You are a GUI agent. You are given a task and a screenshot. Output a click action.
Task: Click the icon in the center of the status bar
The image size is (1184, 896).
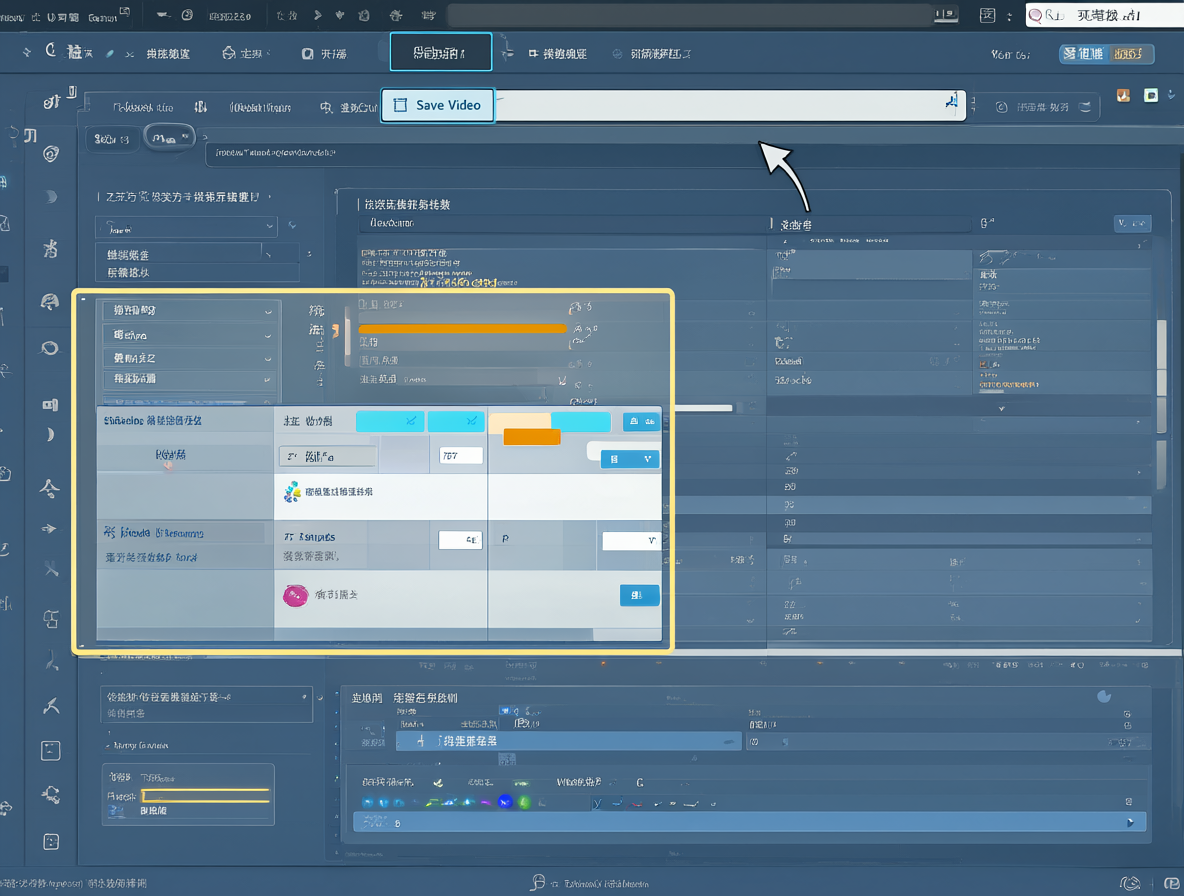coord(538,882)
